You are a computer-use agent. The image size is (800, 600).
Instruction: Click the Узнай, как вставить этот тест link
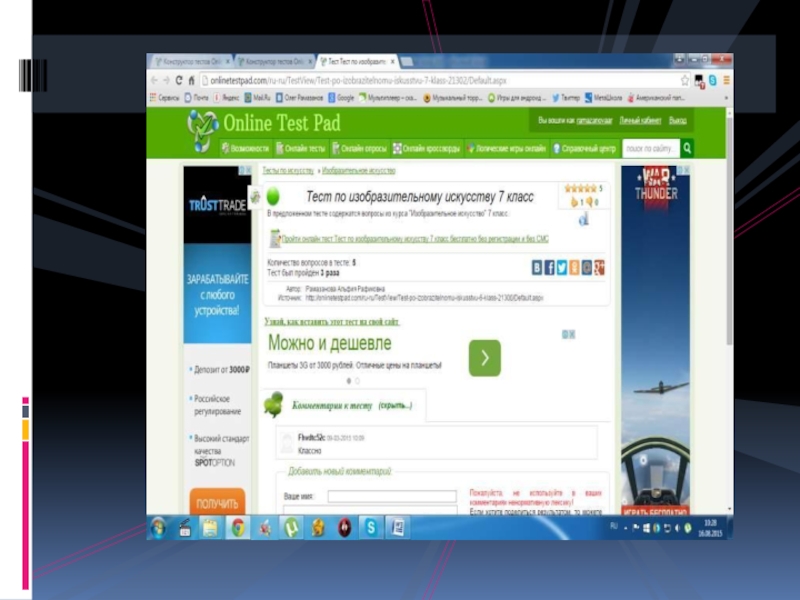[332, 321]
